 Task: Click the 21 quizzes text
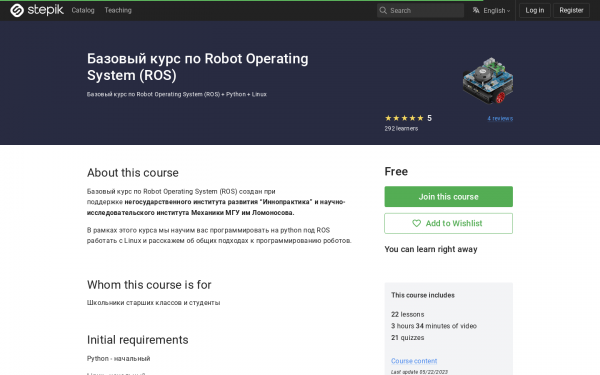[x=408, y=338]
